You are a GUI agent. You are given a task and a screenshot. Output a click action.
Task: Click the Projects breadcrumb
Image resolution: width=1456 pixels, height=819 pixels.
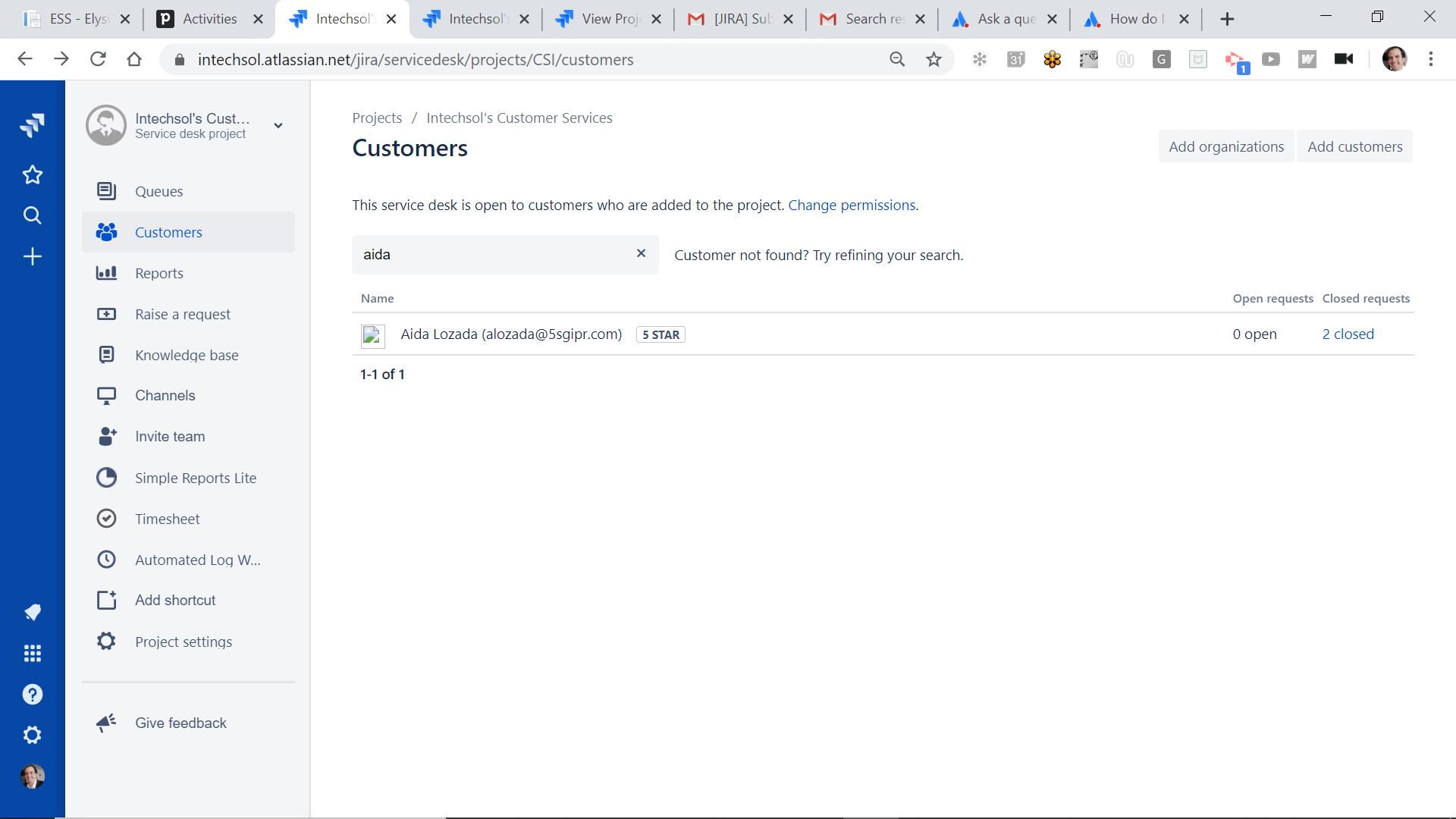(377, 118)
